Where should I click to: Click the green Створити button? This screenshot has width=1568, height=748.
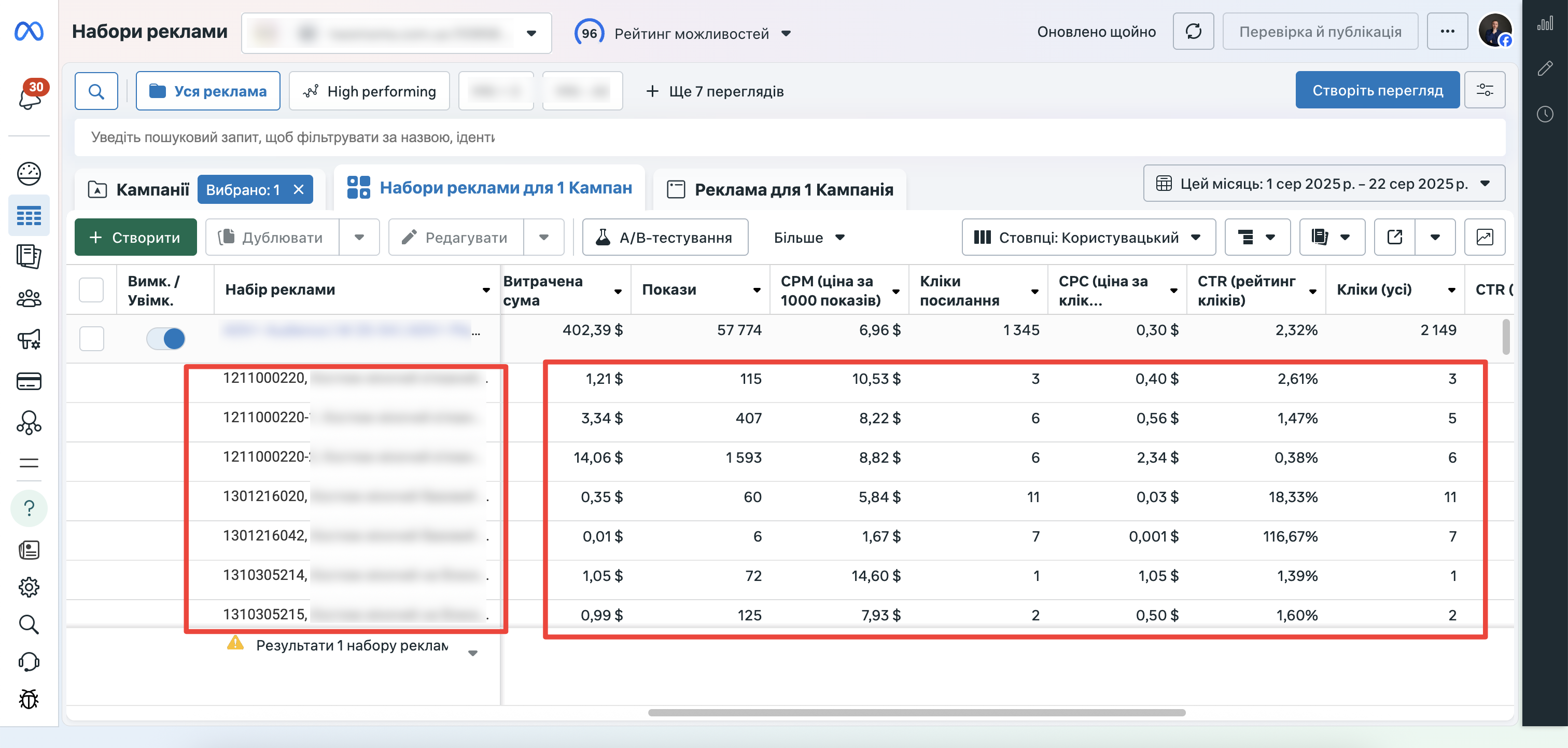(x=136, y=237)
